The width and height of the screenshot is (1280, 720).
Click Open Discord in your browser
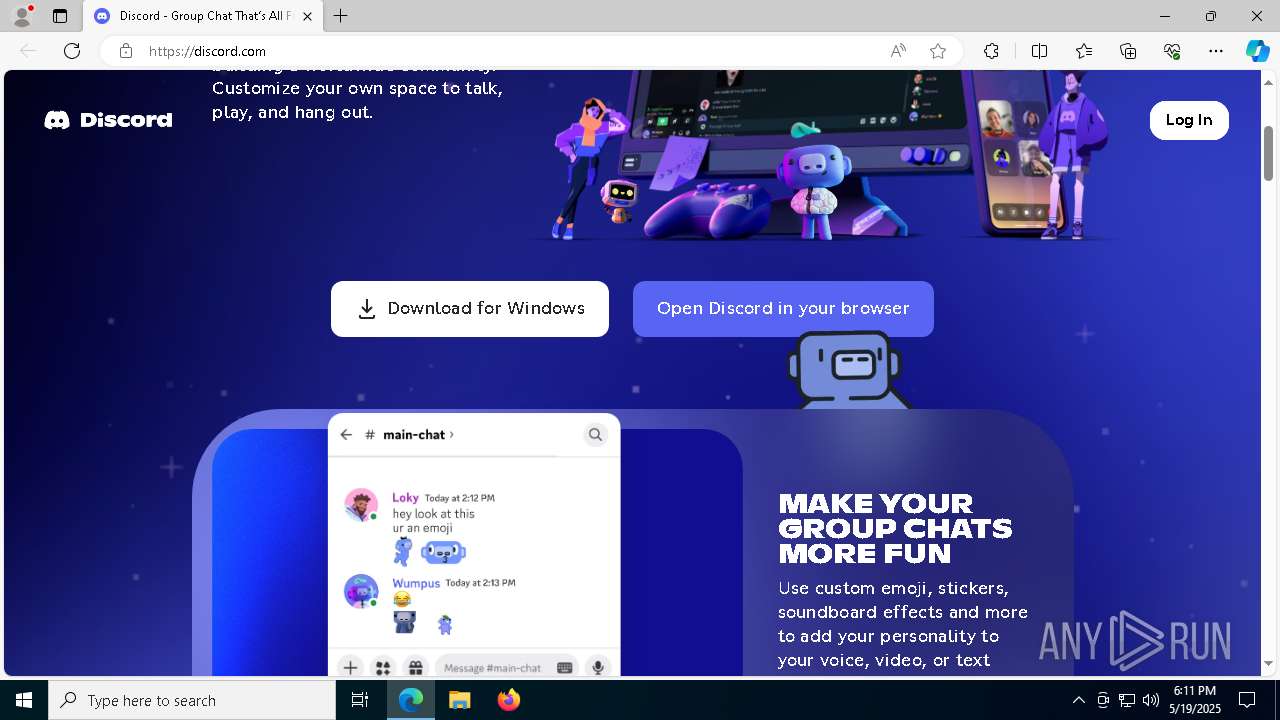click(x=783, y=309)
